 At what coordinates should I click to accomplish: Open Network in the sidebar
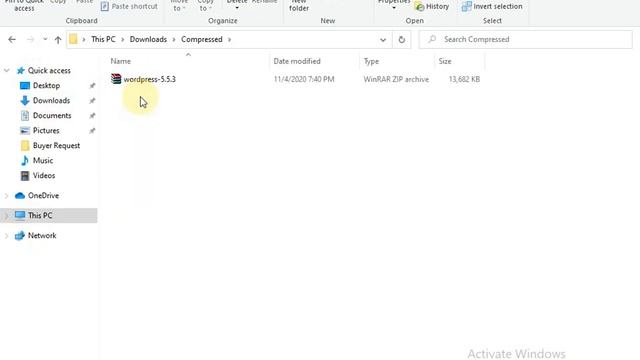42,236
